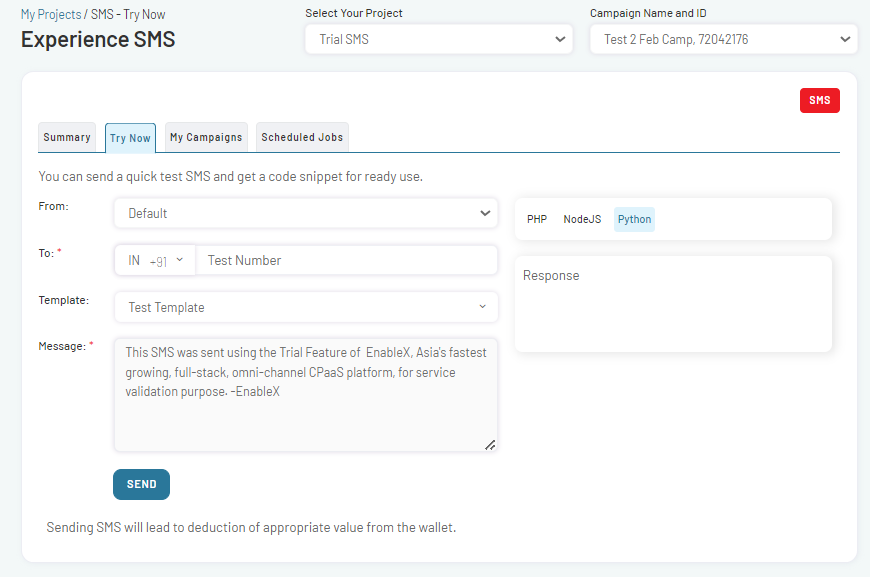This screenshot has width=870, height=577.
Task: Expand the IN +91 country code selector
Action: coord(154,259)
